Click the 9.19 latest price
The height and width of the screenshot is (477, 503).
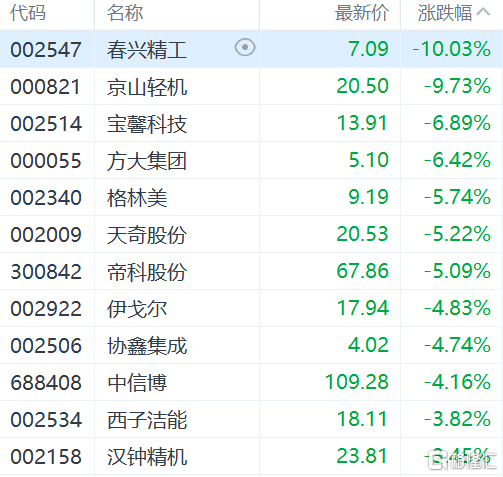(368, 197)
